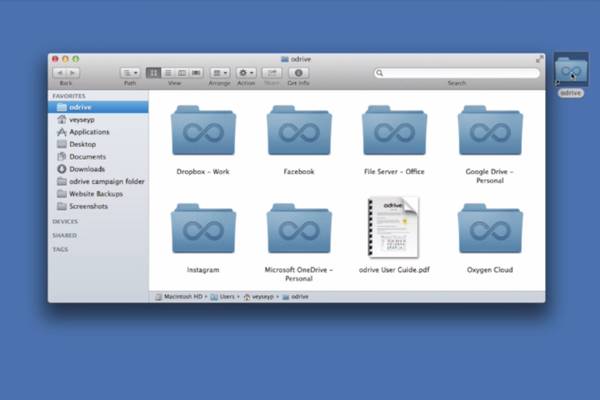Open the Arrange dropdown menu
This screenshot has height=400, width=600.
(220, 73)
